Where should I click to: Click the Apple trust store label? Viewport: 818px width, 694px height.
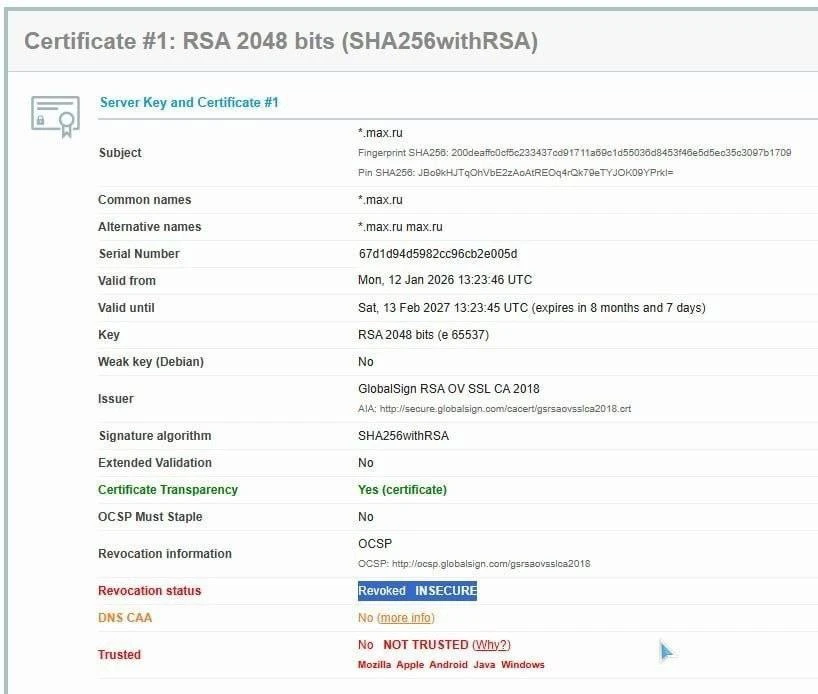(x=410, y=665)
